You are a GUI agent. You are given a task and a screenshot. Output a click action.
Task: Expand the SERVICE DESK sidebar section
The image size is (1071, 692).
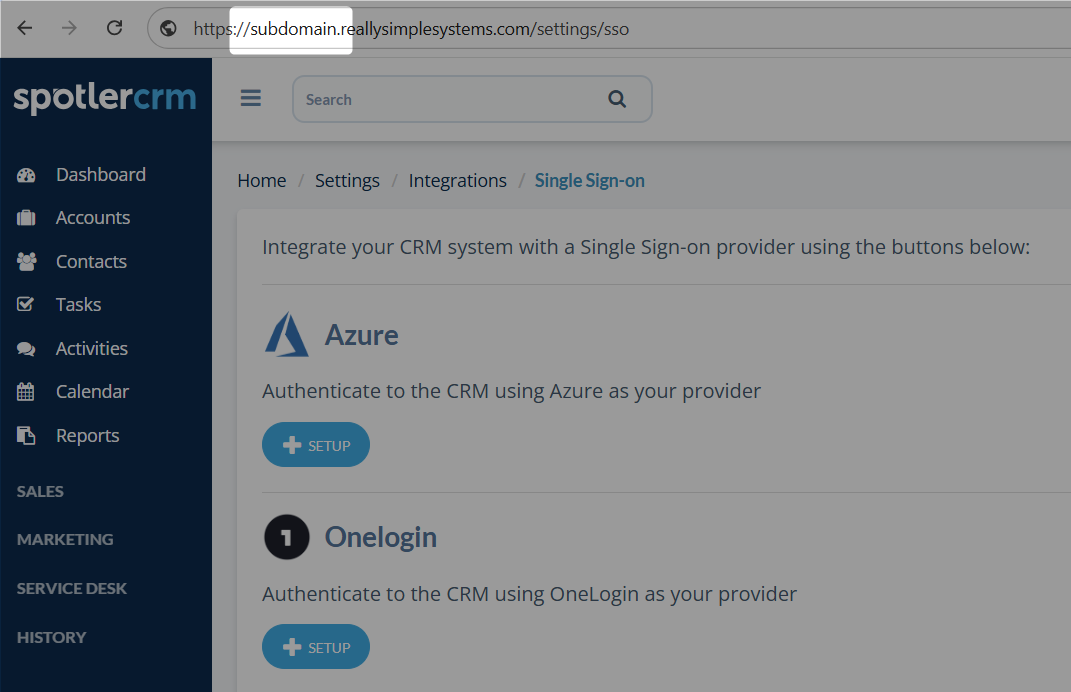72,589
